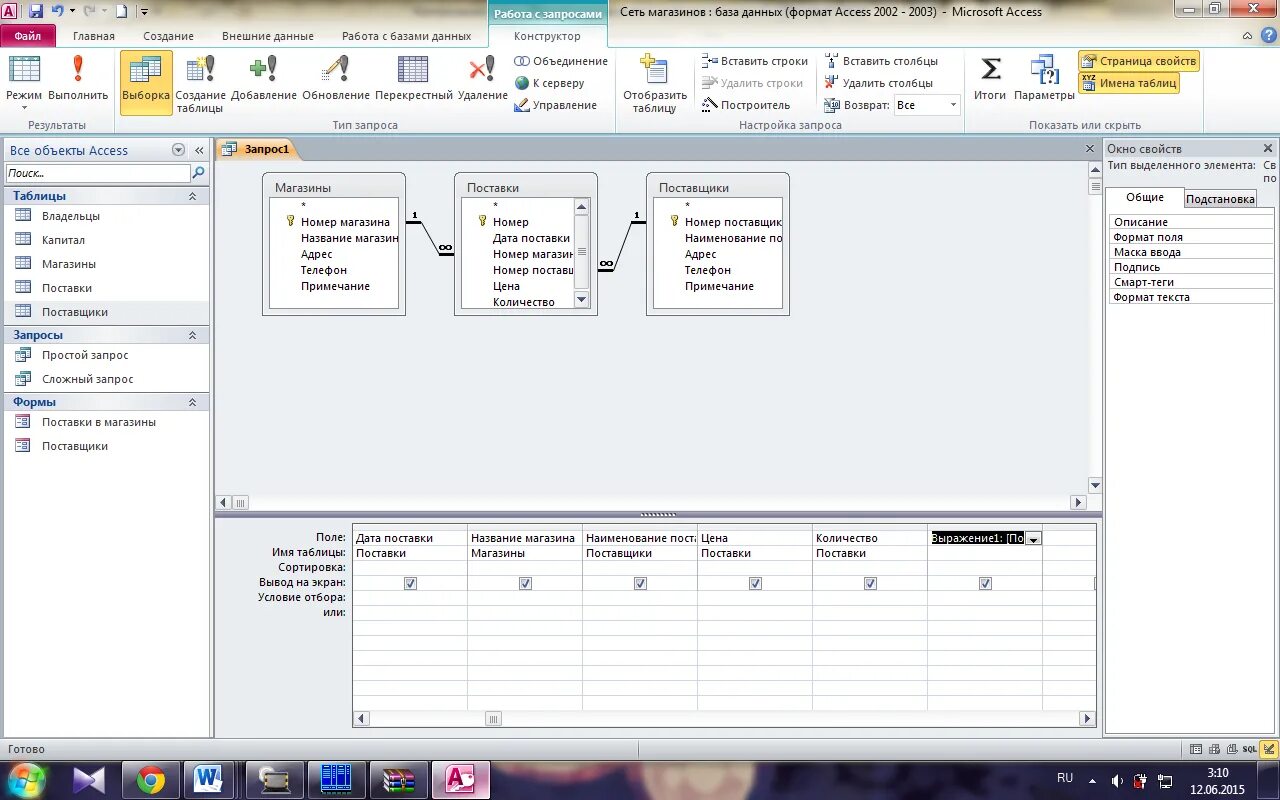Click the navigation pane search field
1280x800 pixels.
[x=97, y=173]
